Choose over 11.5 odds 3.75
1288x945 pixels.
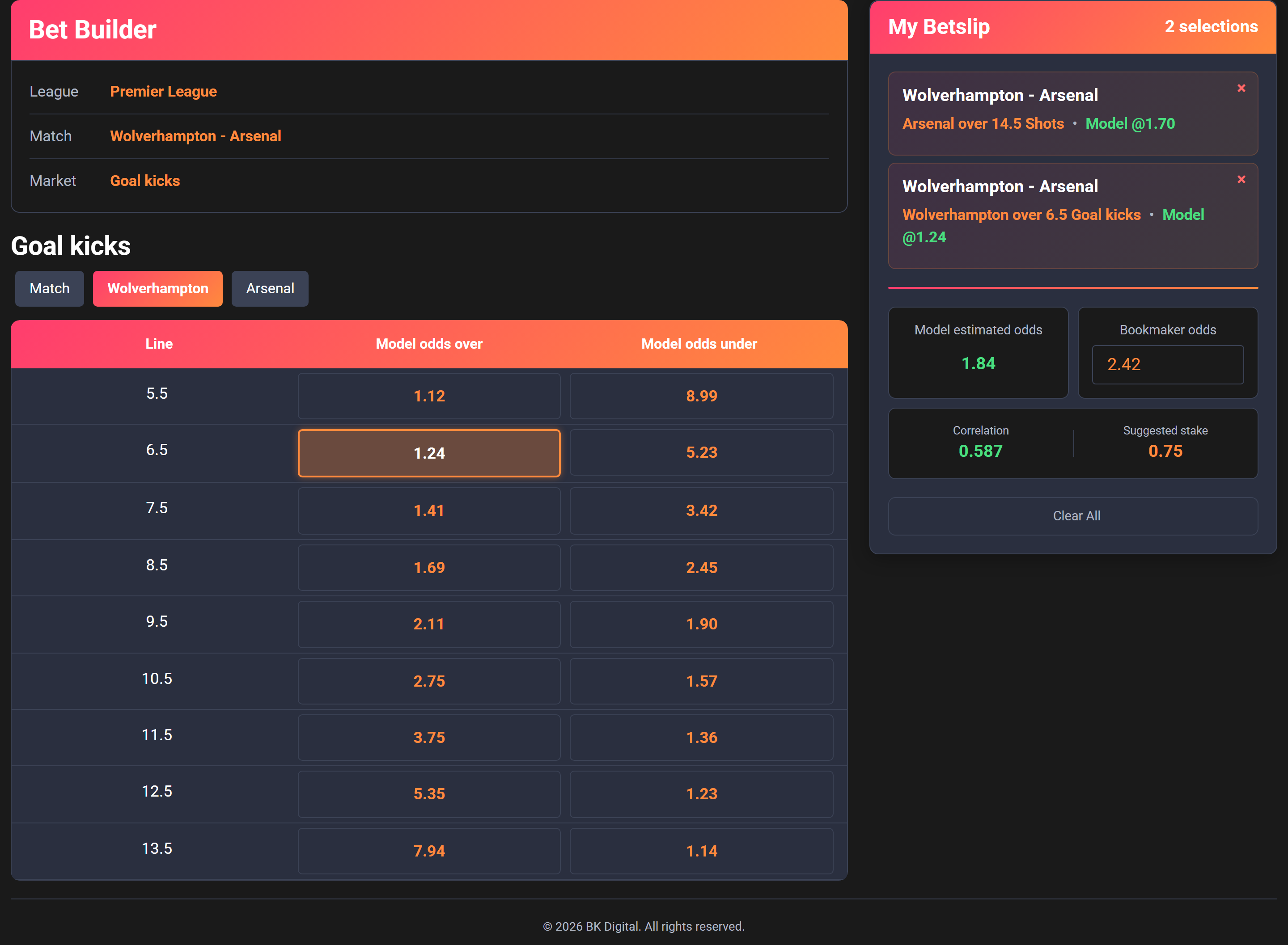tap(429, 737)
